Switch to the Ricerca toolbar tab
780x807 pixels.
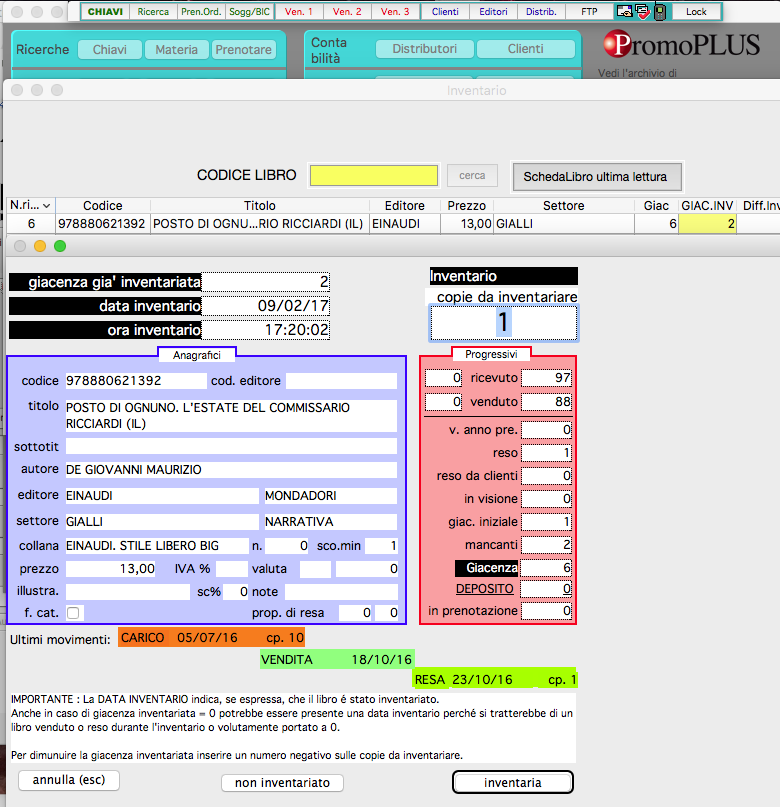point(153,11)
